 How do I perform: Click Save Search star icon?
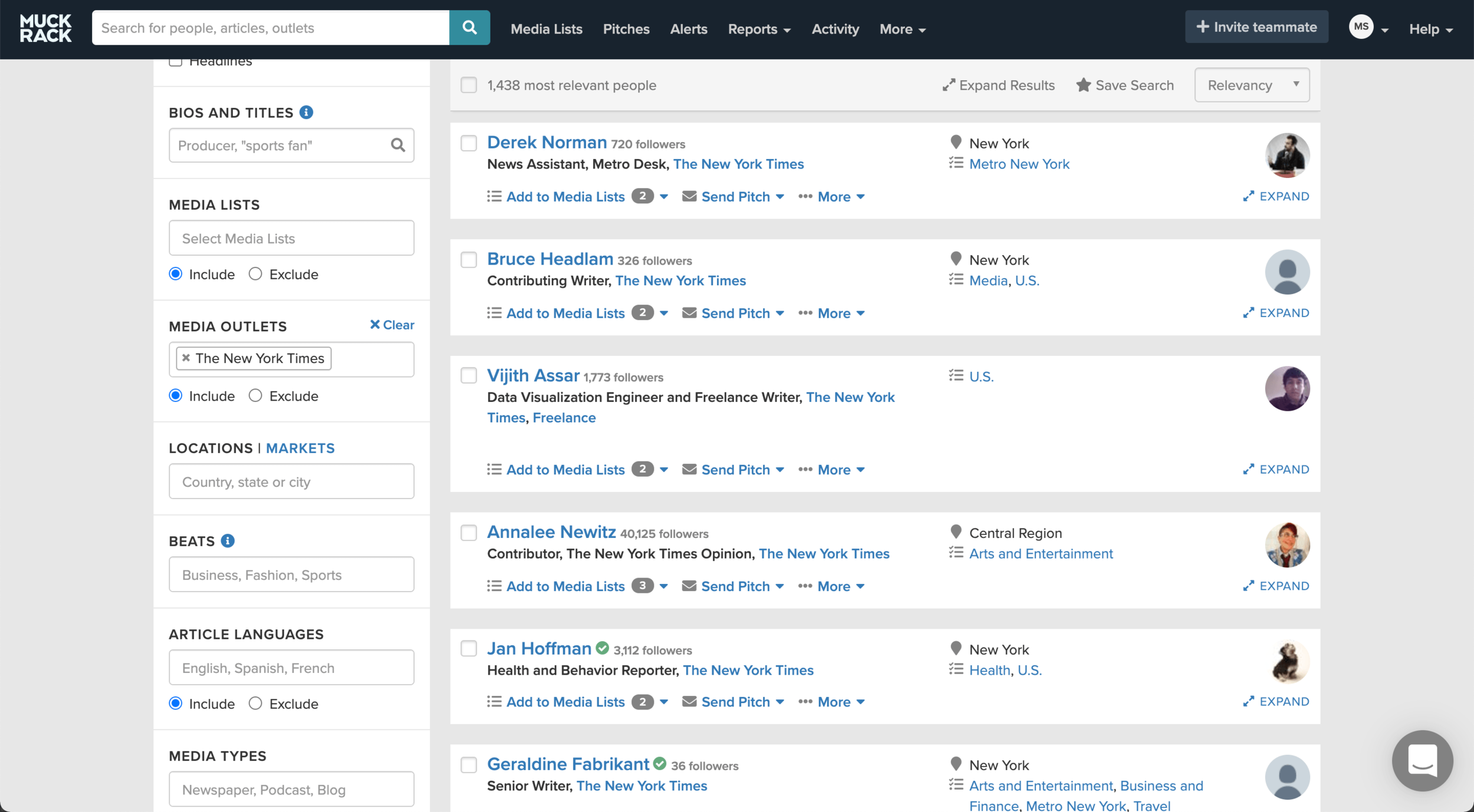tap(1083, 85)
